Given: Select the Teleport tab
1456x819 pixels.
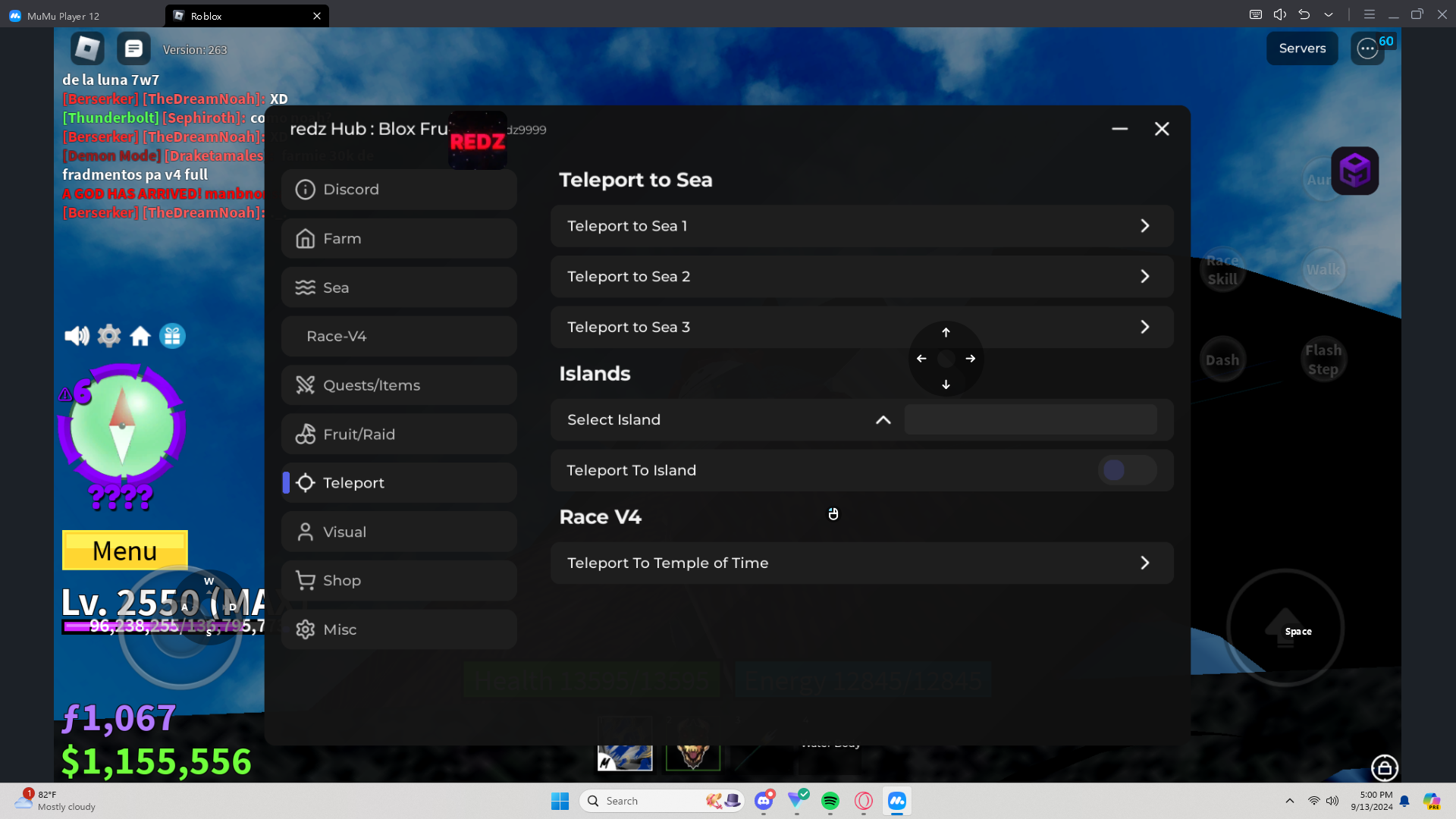Looking at the screenshot, I should coord(399,483).
